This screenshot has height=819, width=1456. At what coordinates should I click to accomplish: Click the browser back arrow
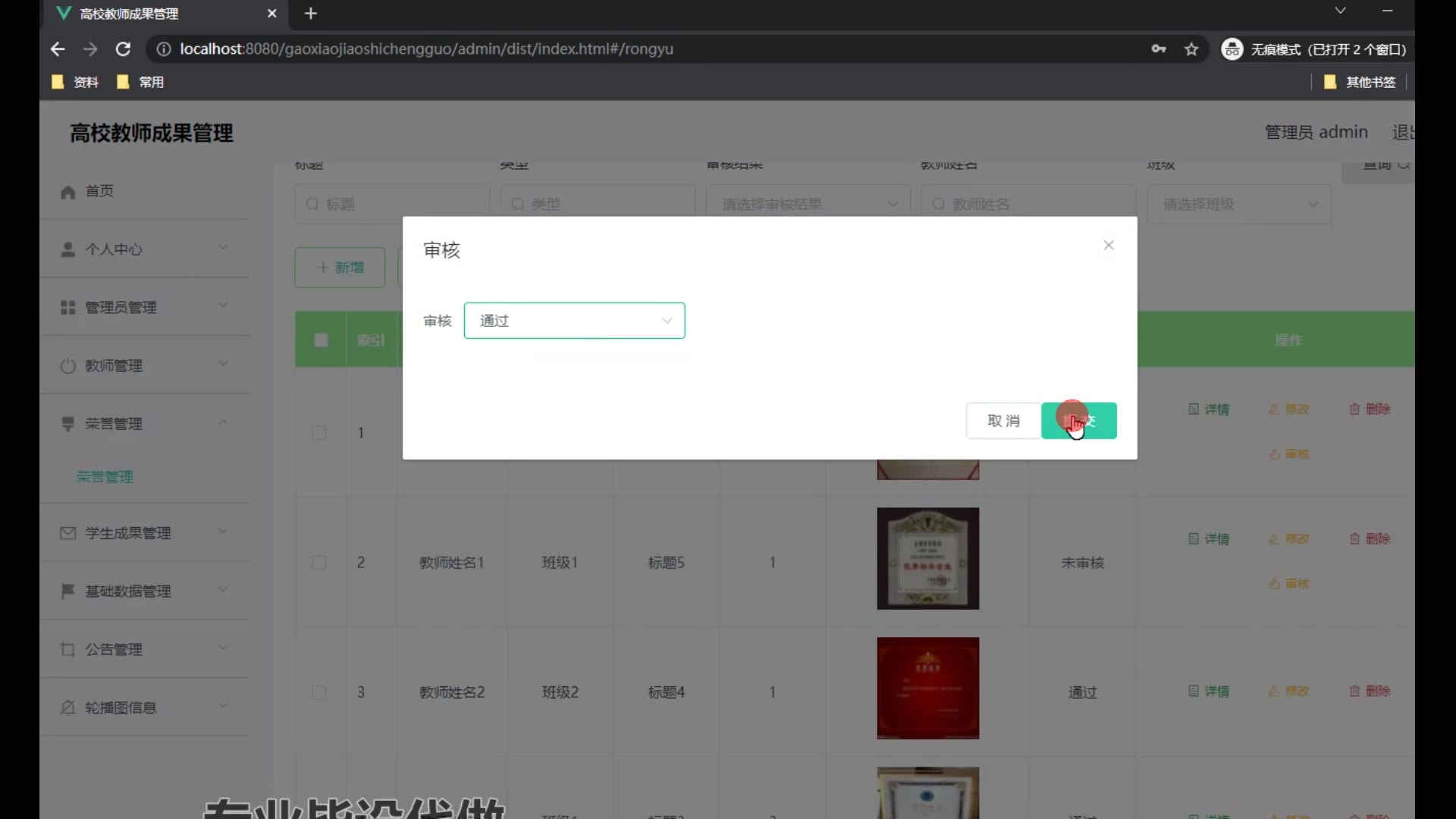pos(58,49)
